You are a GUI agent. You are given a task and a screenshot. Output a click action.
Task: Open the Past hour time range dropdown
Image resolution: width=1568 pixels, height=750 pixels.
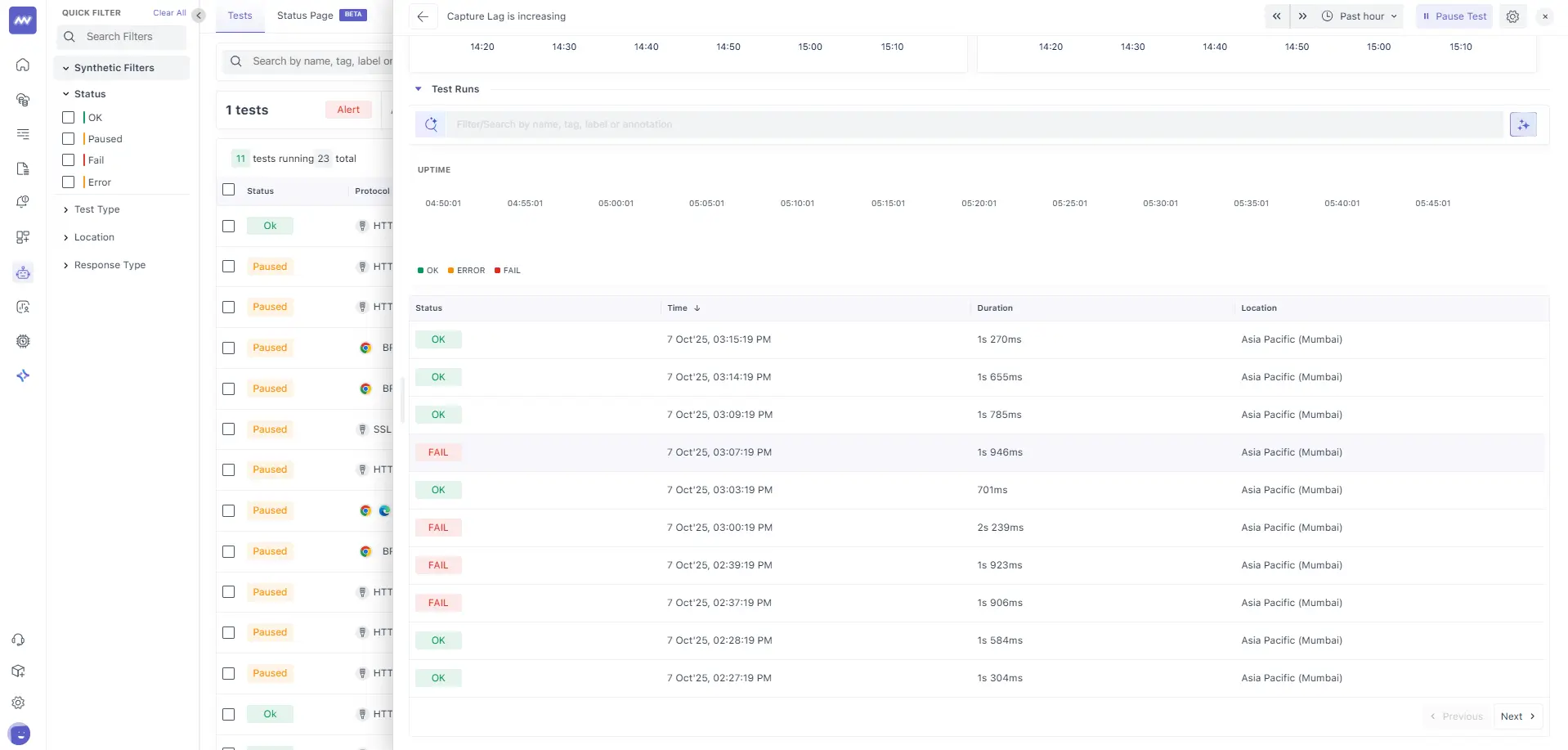tap(1360, 16)
